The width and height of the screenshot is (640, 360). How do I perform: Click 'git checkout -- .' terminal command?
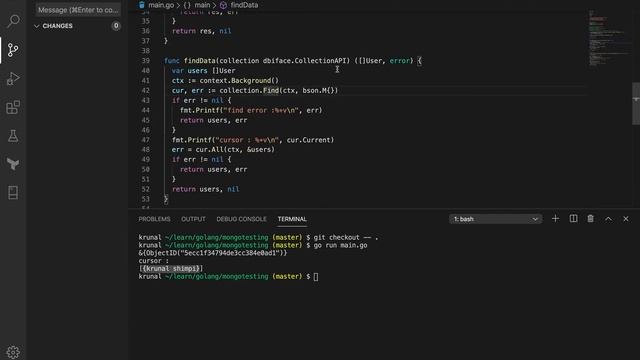(x=346, y=238)
